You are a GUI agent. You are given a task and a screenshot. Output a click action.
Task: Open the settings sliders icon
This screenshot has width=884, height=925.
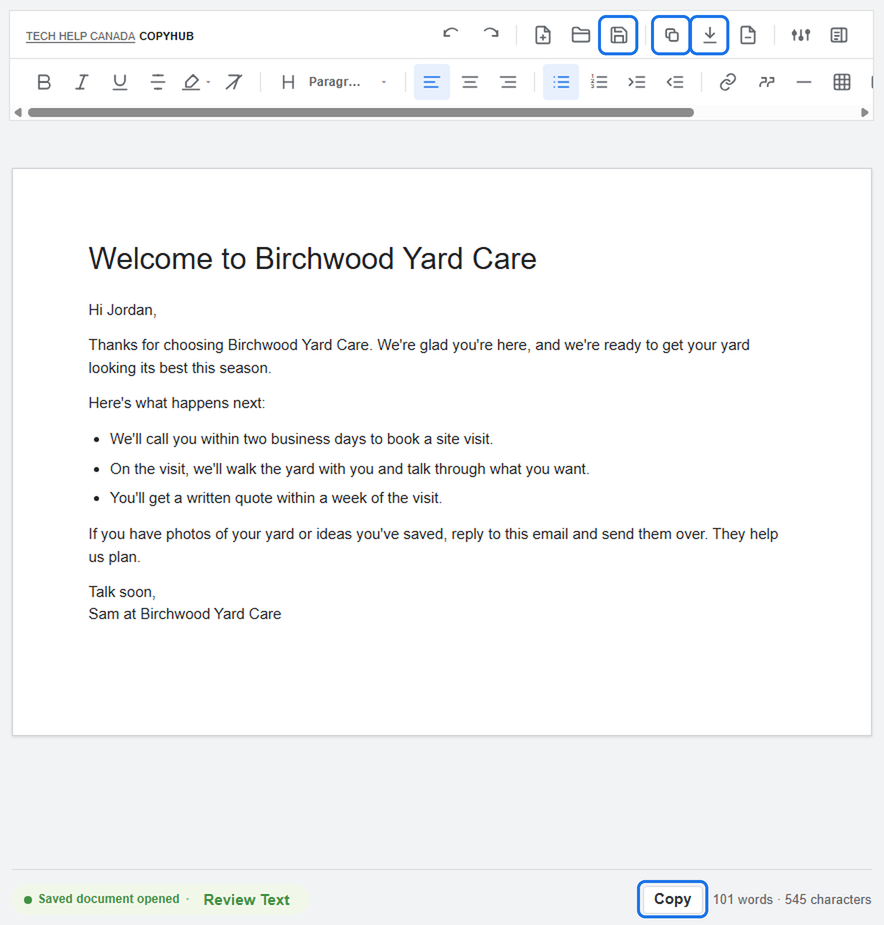801,35
